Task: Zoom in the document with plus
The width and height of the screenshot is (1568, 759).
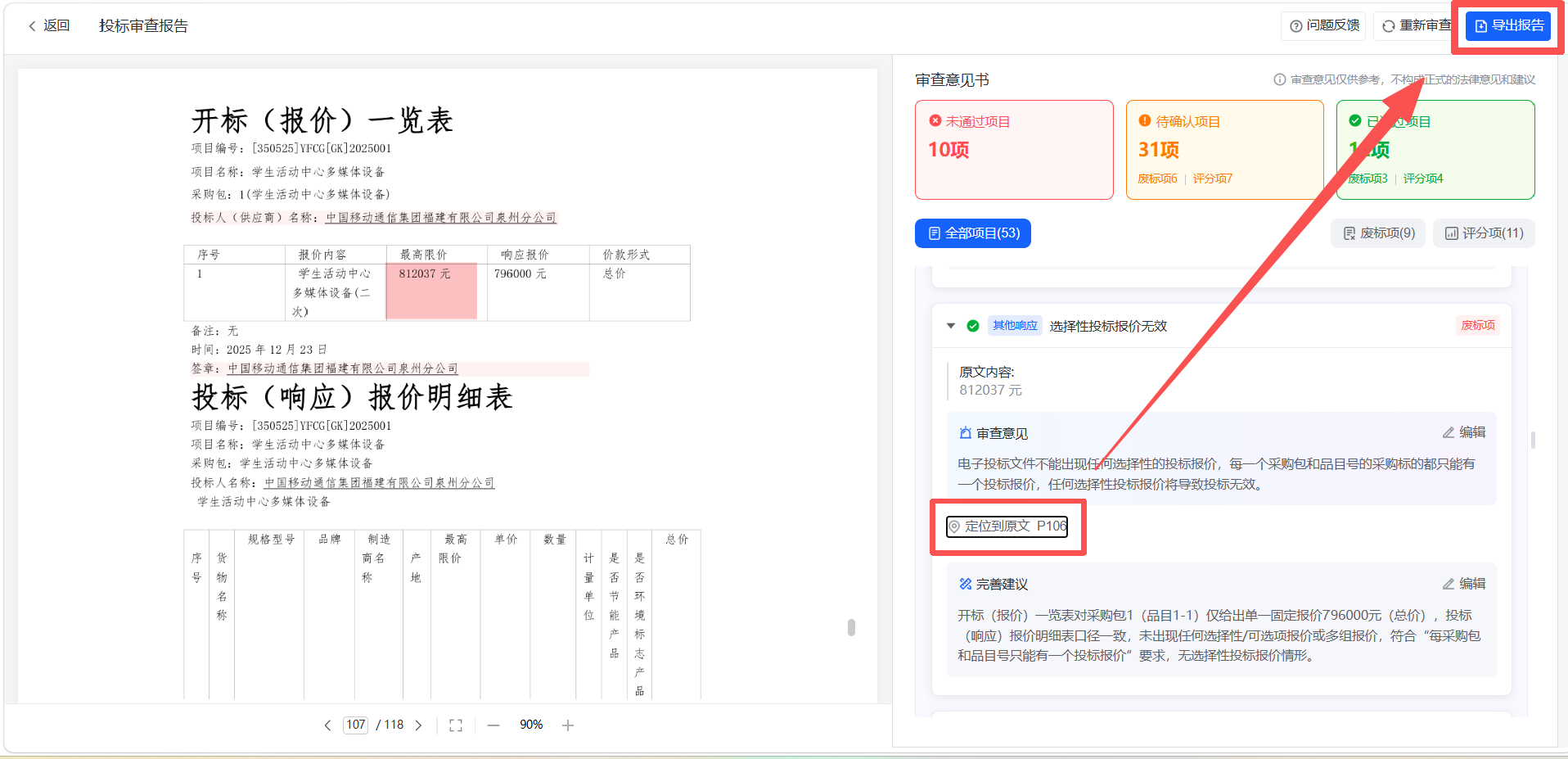Action: click(x=568, y=725)
